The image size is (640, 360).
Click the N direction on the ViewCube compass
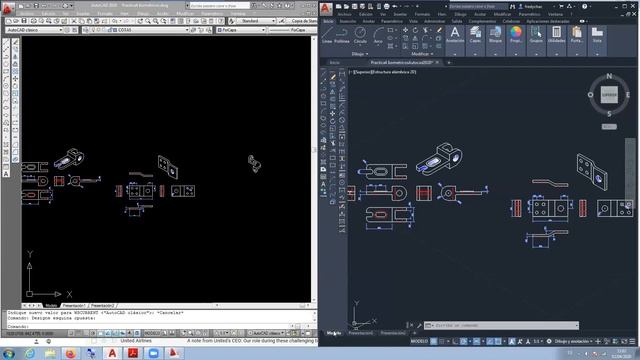(609, 76)
